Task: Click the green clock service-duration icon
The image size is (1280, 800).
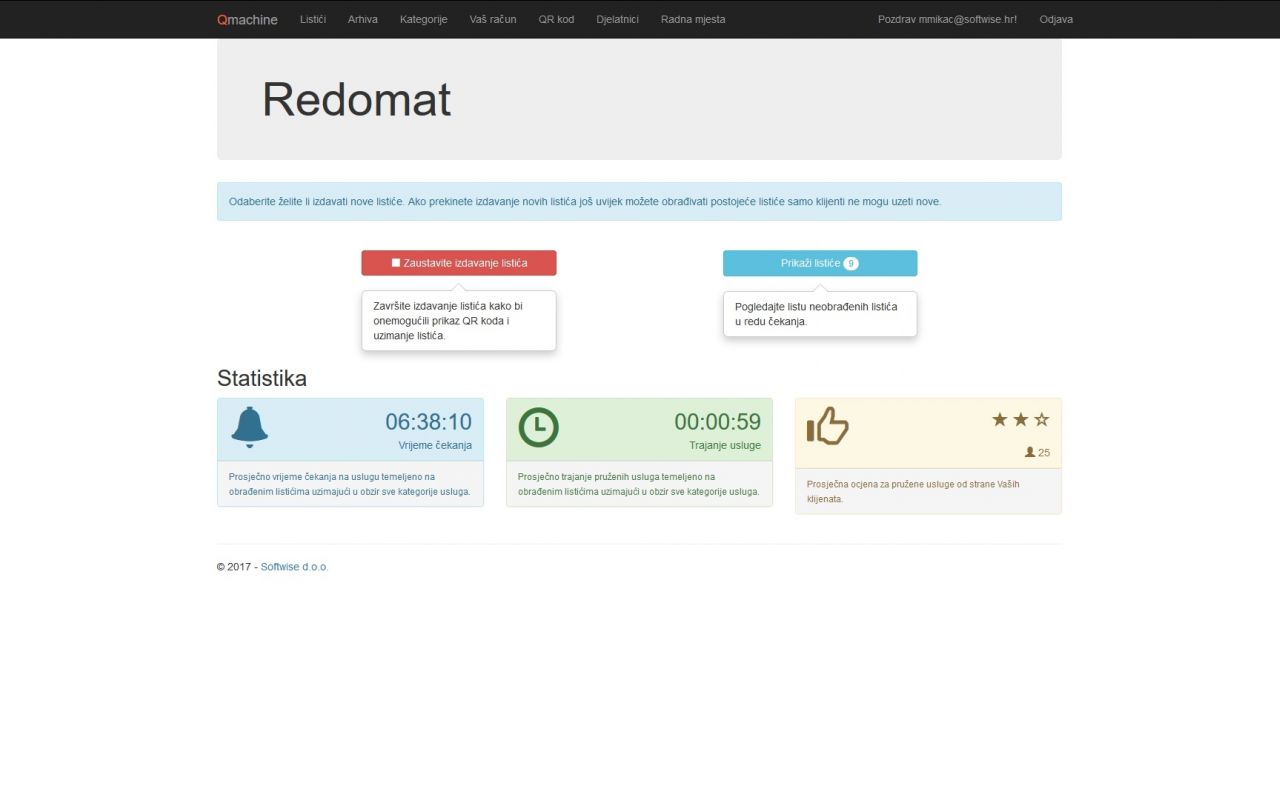Action: 538,427
